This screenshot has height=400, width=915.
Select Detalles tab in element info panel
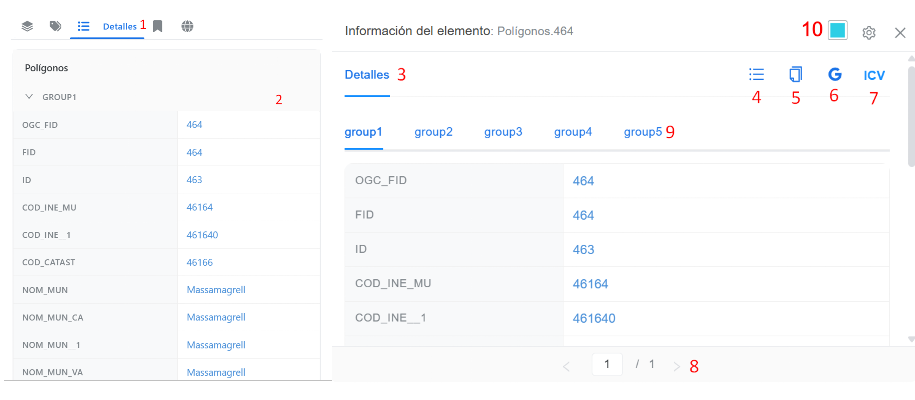(367, 75)
